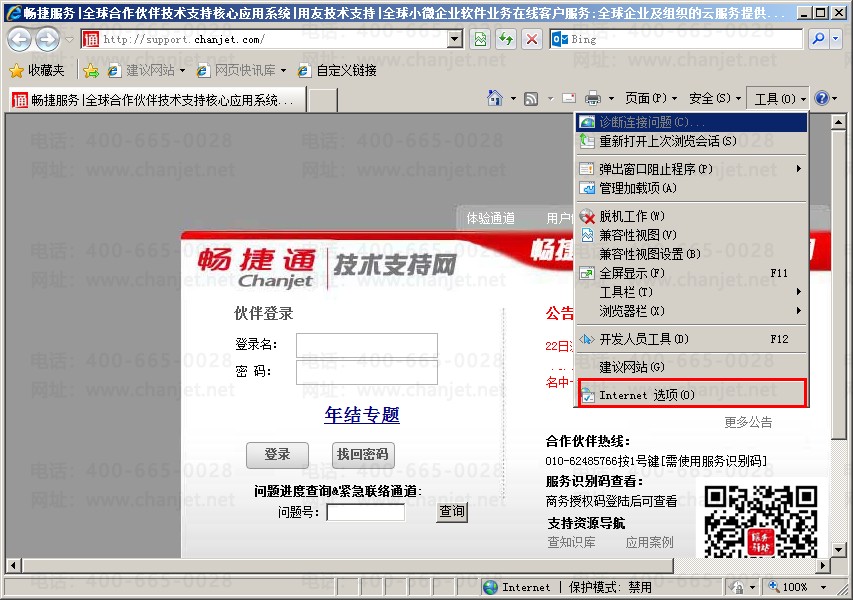Select 管理加载项(A) menu entry
The height and width of the screenshot is (600, 853).
tap(691, 188)
